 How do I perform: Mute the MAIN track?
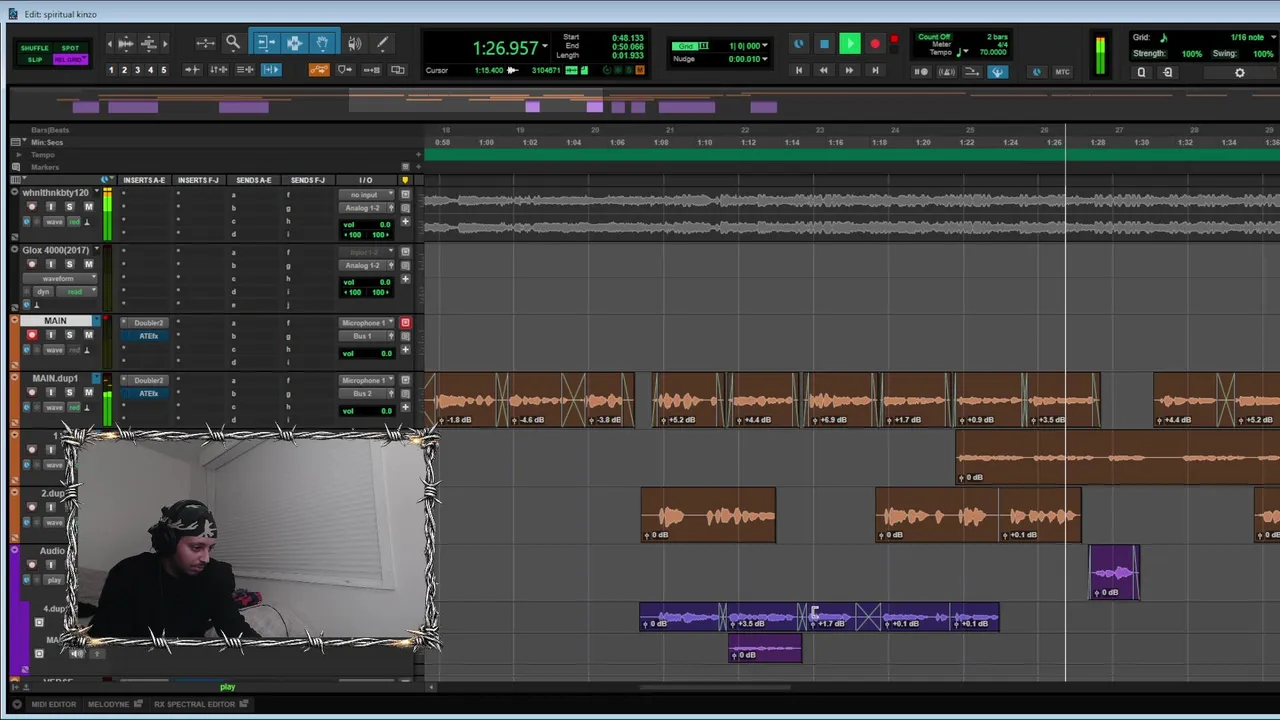point(88,335)
